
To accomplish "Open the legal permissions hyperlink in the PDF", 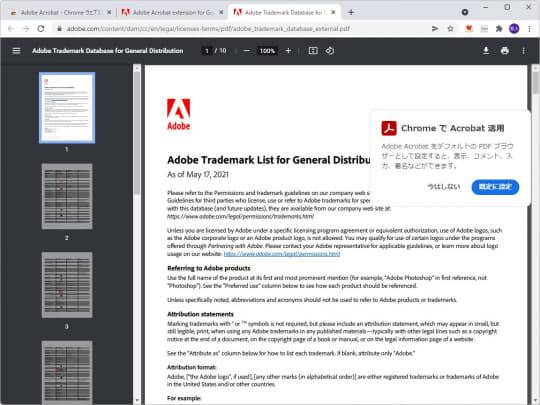I will [x=282, y=254].
